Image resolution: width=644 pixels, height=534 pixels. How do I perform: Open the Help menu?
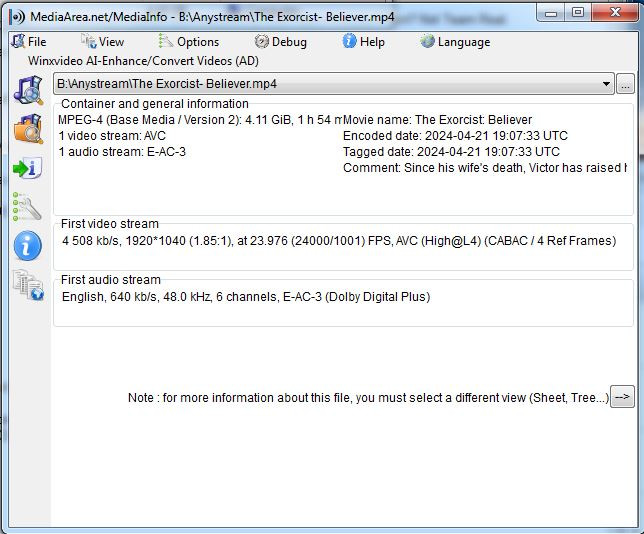[x=364, y=42]
